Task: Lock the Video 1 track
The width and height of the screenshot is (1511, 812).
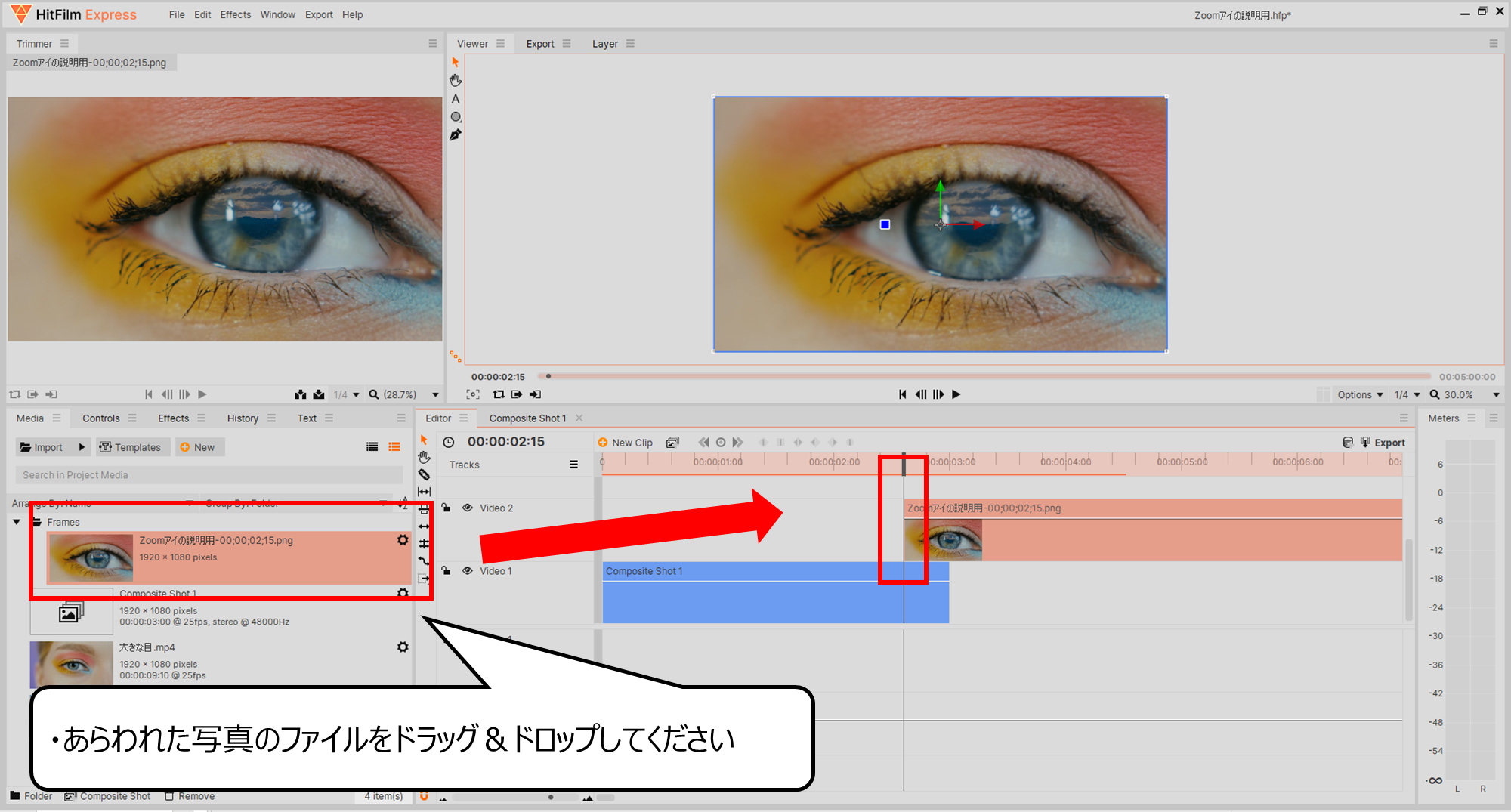Action: click(x=447, y=570)
